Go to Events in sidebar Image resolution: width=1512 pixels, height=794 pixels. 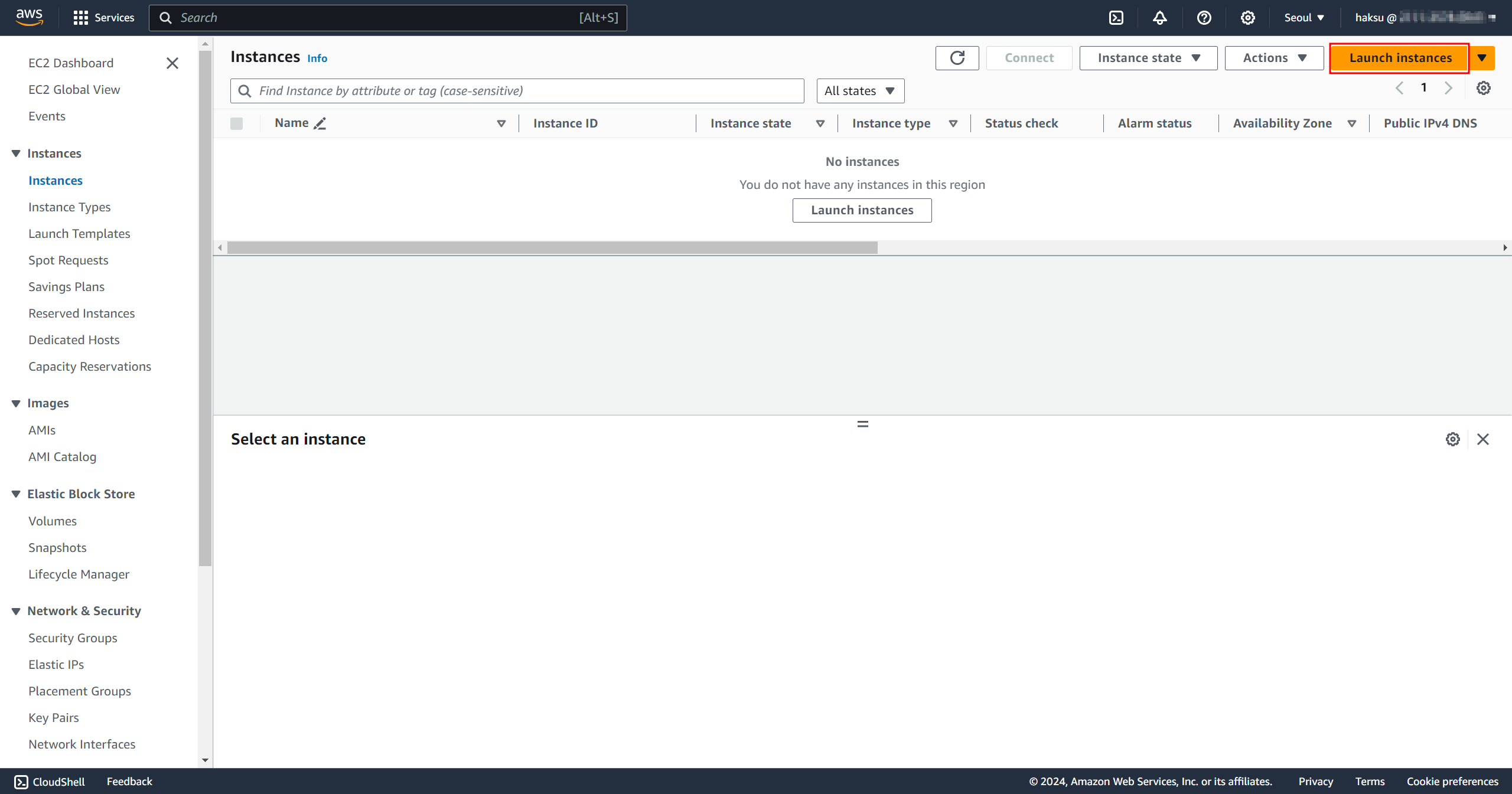pyautogui.click(x=47, y=116)
